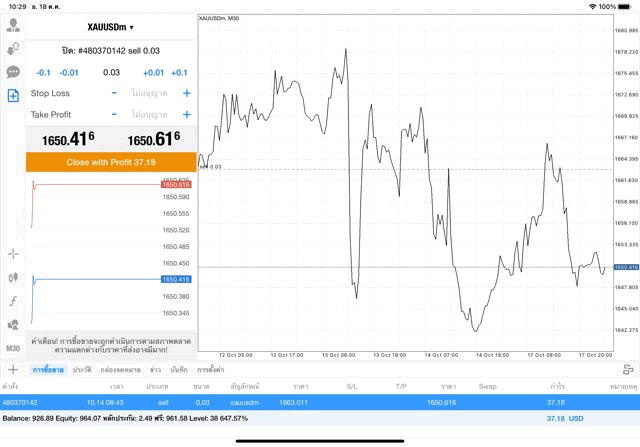
Task: Sort by S/L column header
Action: [x=352, y=386]
